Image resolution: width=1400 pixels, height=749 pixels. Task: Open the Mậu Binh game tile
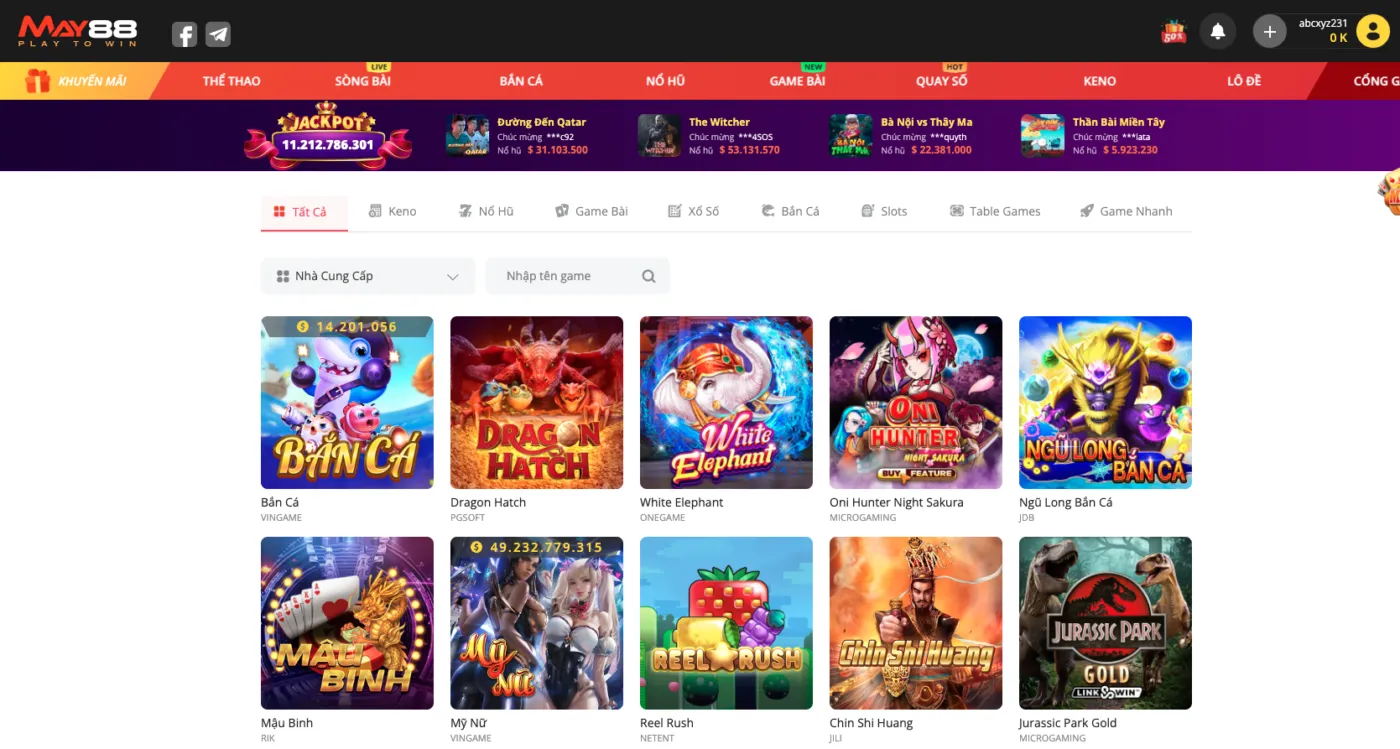point(347,623)
